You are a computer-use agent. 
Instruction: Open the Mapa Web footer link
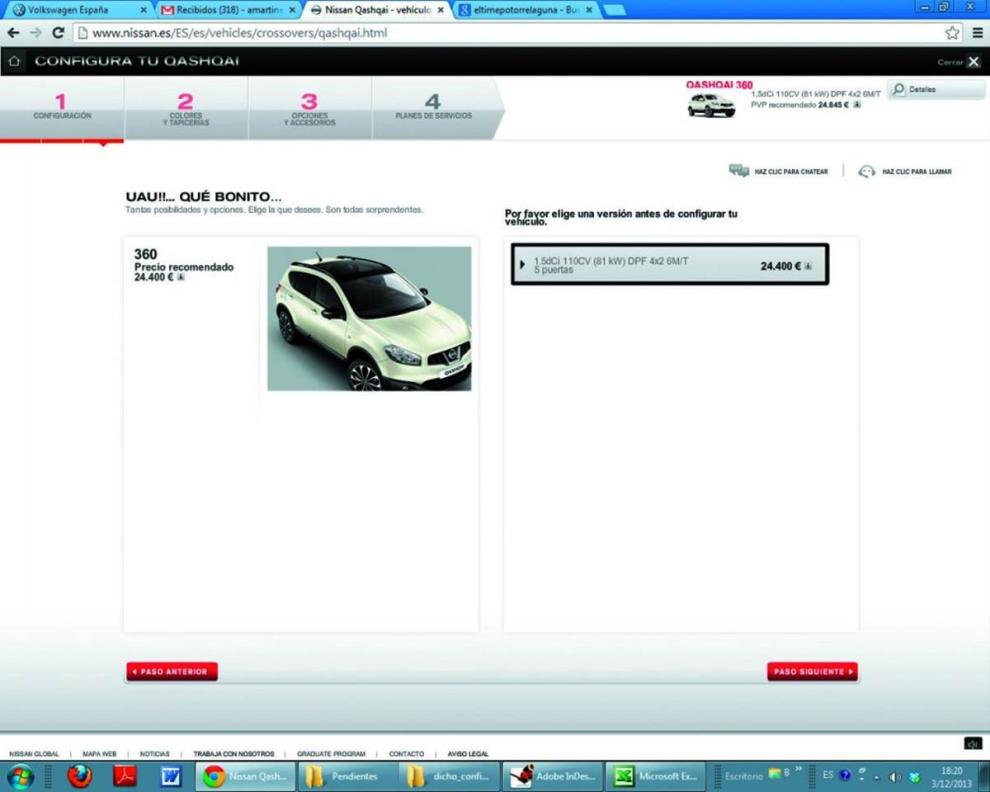coord(99,754)
